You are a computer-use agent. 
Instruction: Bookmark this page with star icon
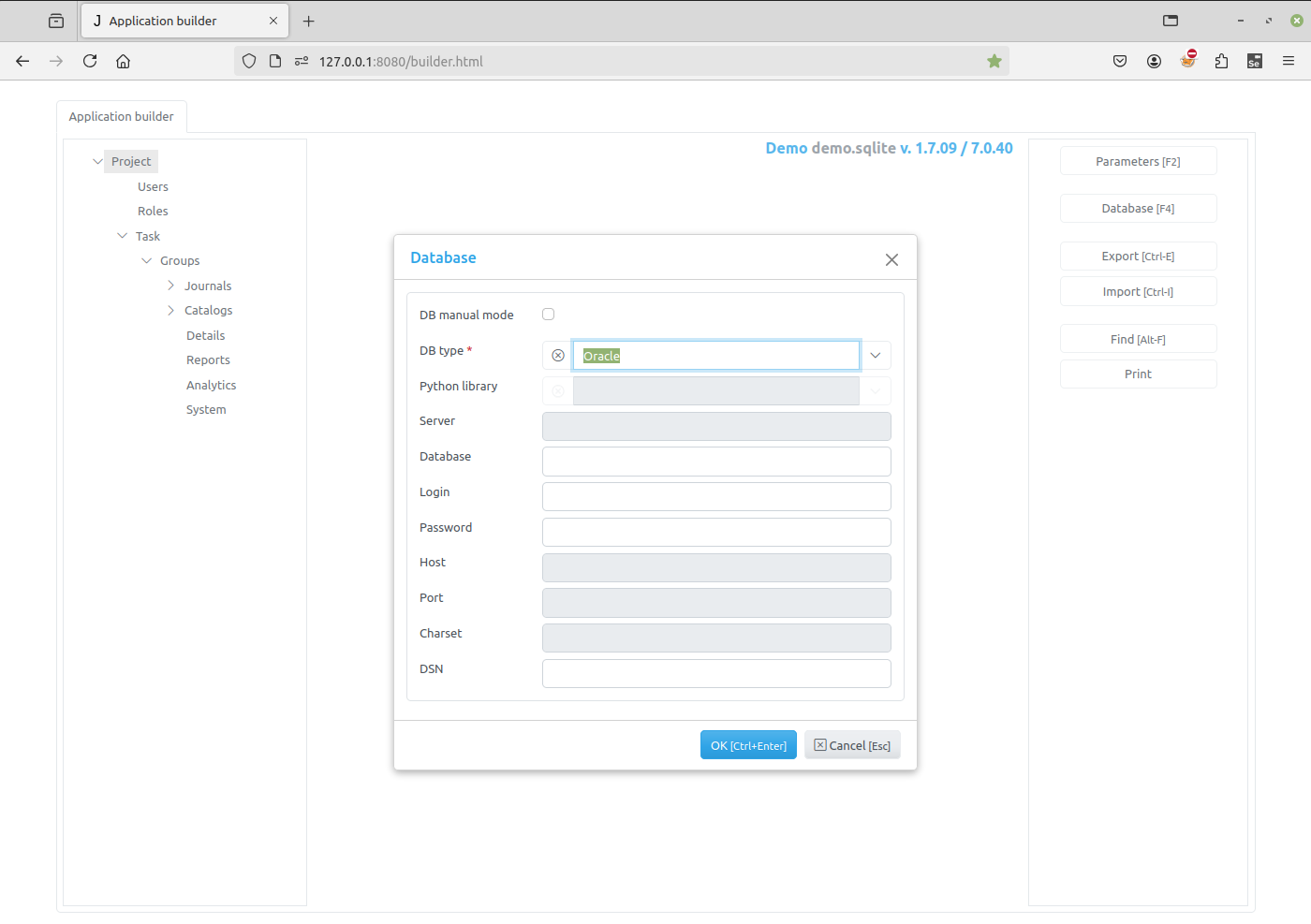point(994,62)
